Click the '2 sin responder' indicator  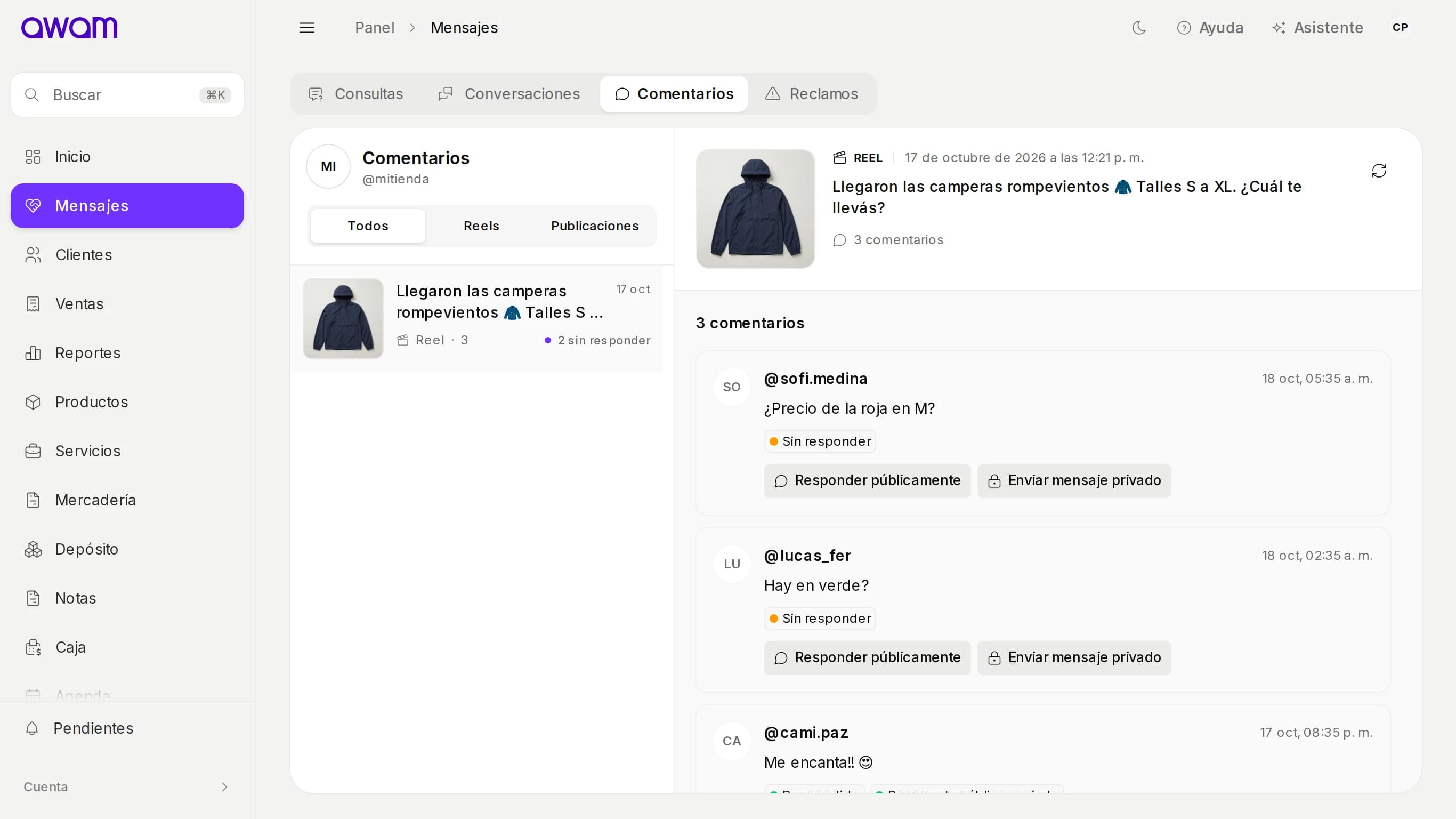[x=597, y=341]
